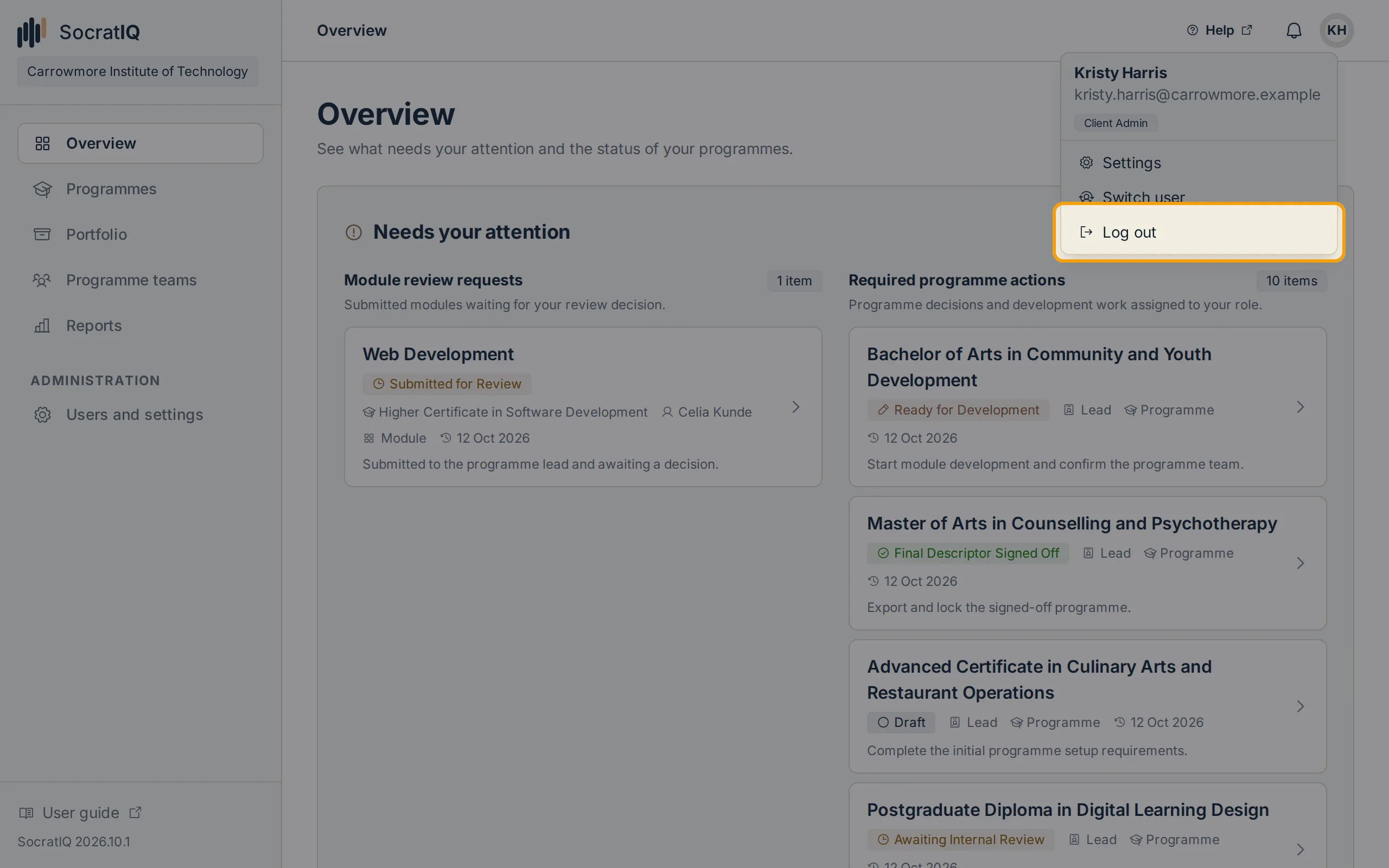Click the Draft status badge
The image size is (1389, 868).
coord(901,722)
